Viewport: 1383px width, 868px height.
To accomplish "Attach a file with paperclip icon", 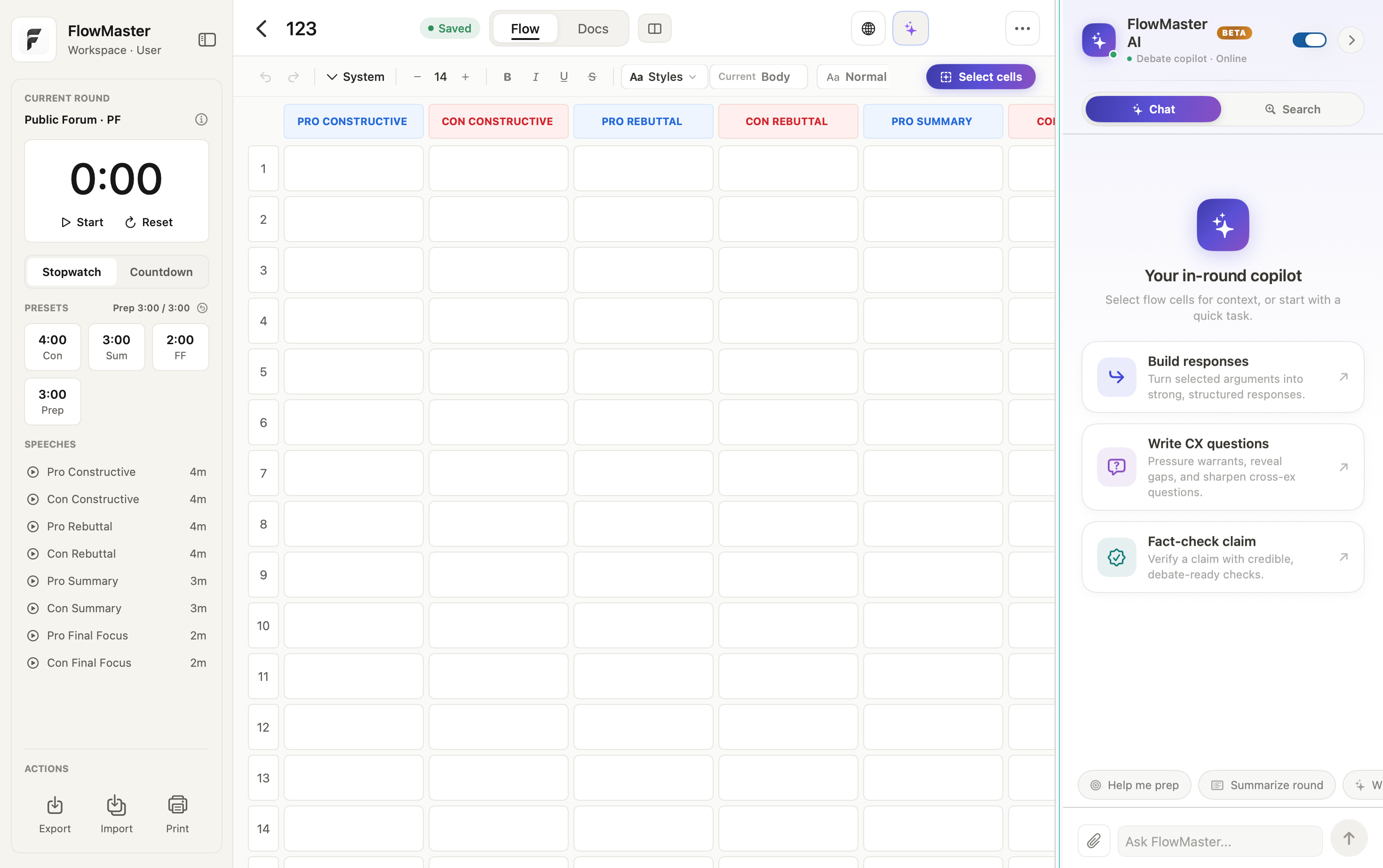I will pos(1094,841).
